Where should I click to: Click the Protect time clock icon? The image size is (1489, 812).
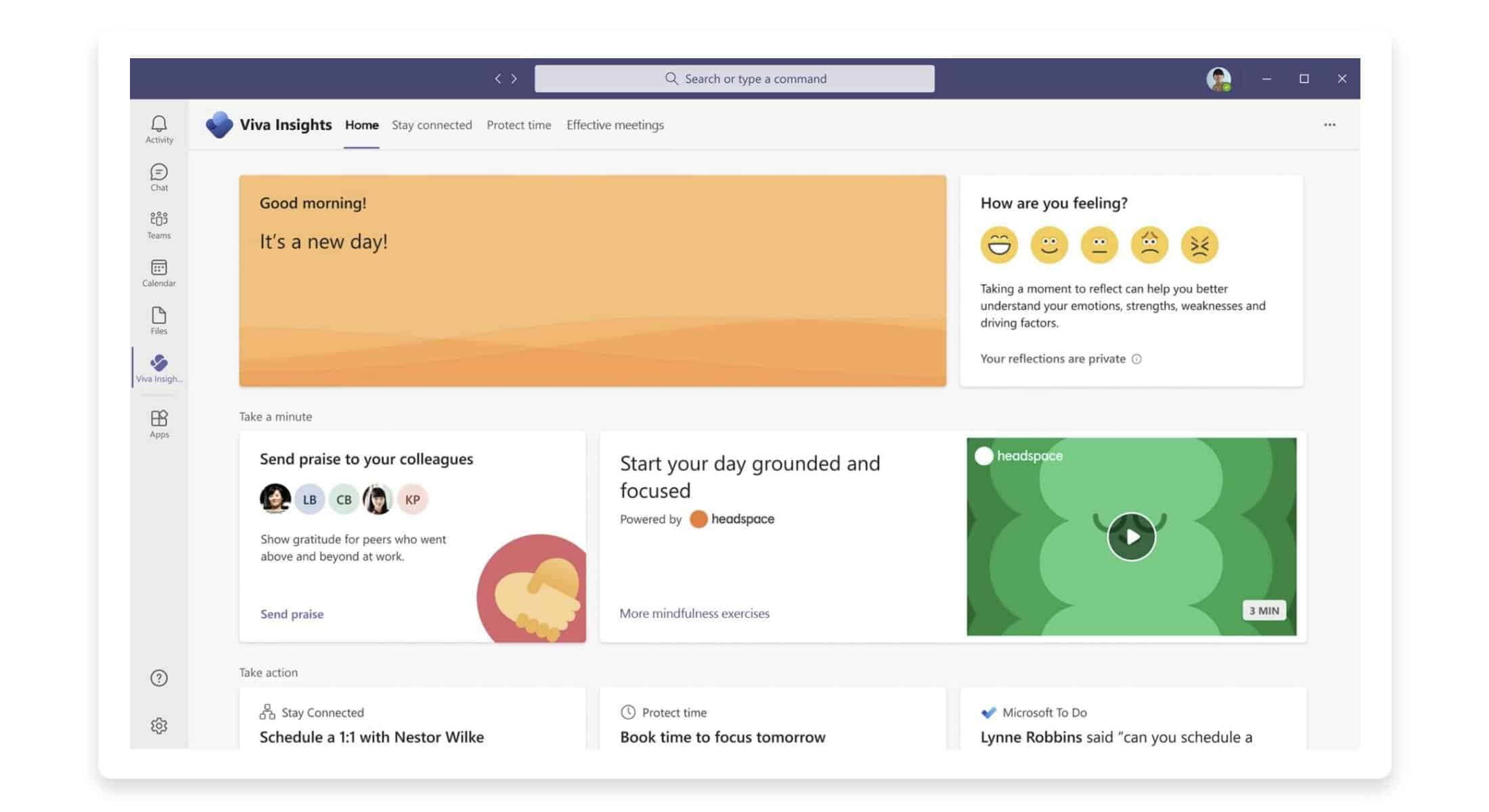click(628, 712)
